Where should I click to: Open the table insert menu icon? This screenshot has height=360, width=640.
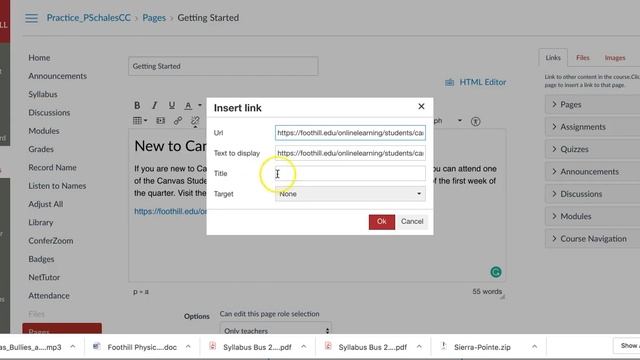click(x=140, y=120)
